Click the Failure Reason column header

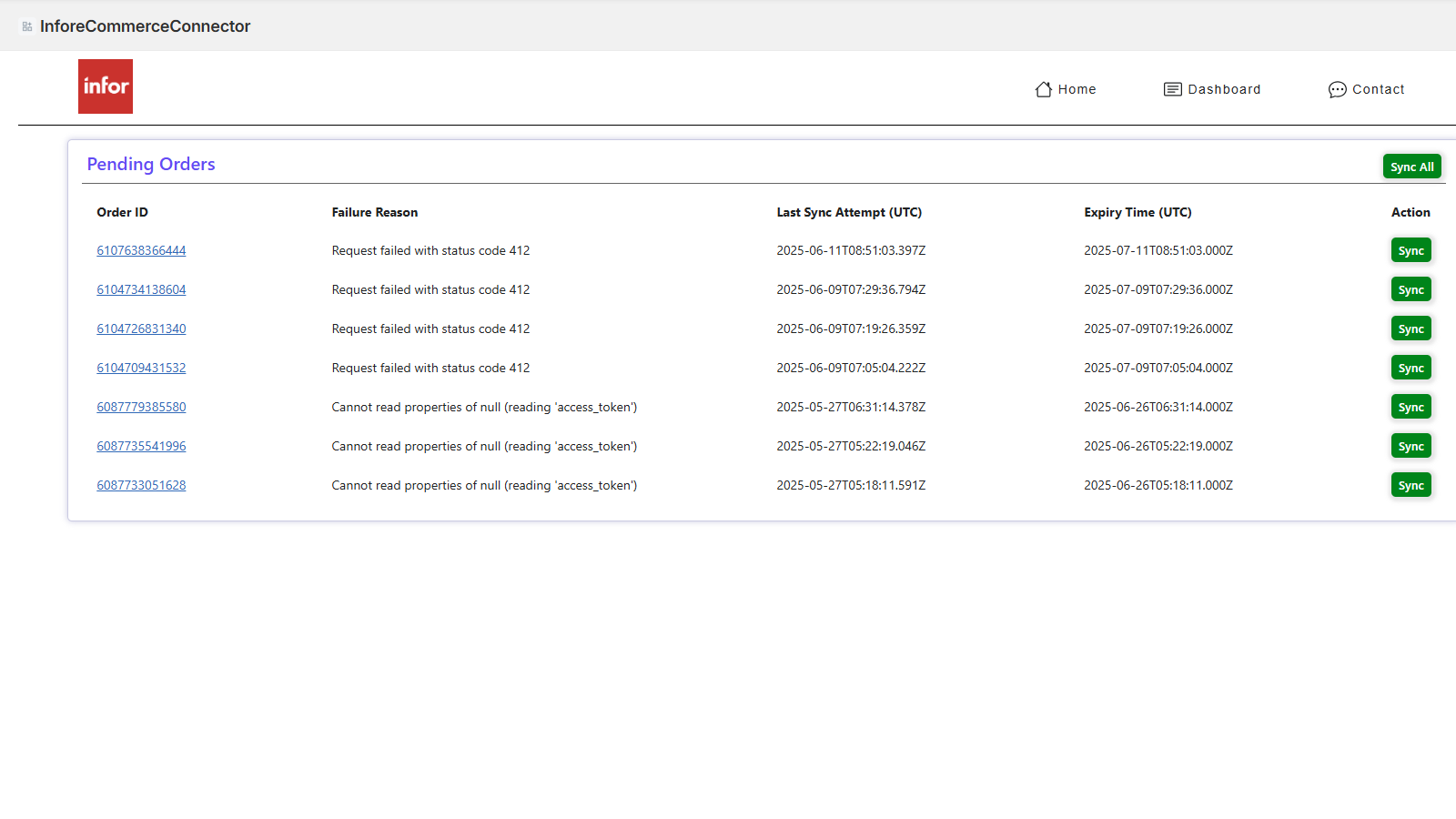[x=375, y=212]
